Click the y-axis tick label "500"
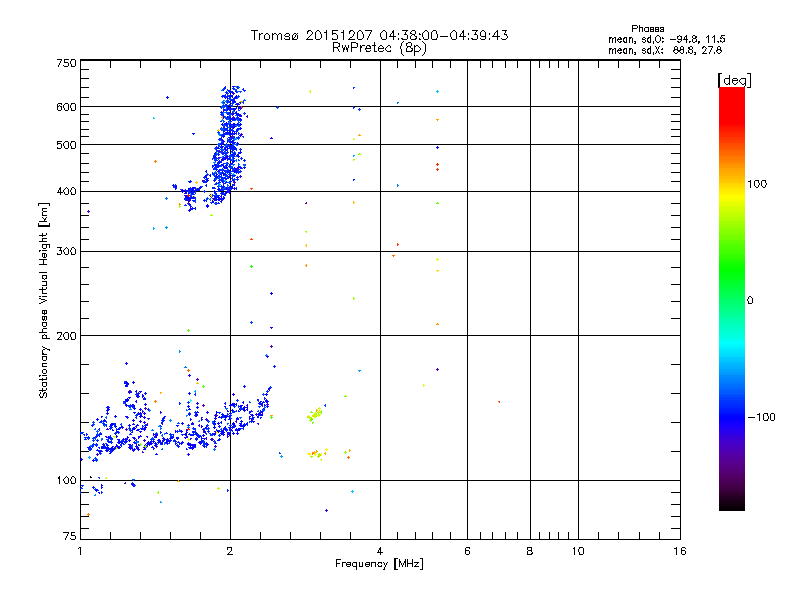 click(x=66, y=145)
